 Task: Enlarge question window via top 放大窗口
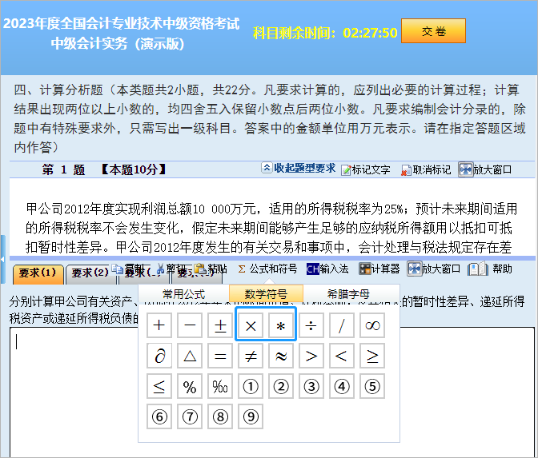click(x=485, y=169)
